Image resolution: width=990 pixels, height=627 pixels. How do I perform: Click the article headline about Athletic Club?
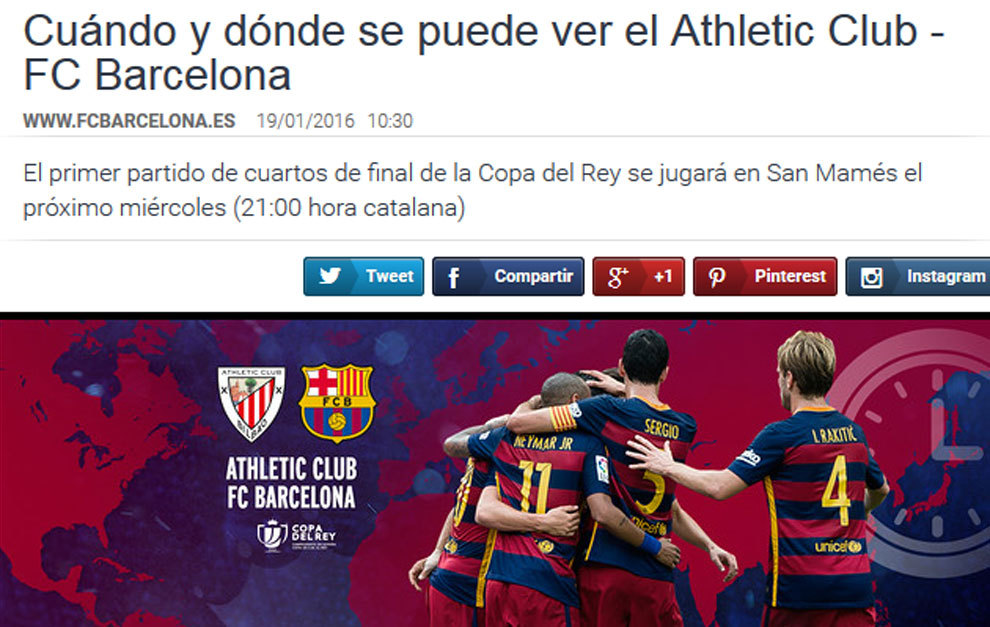[x=484, y=52]
